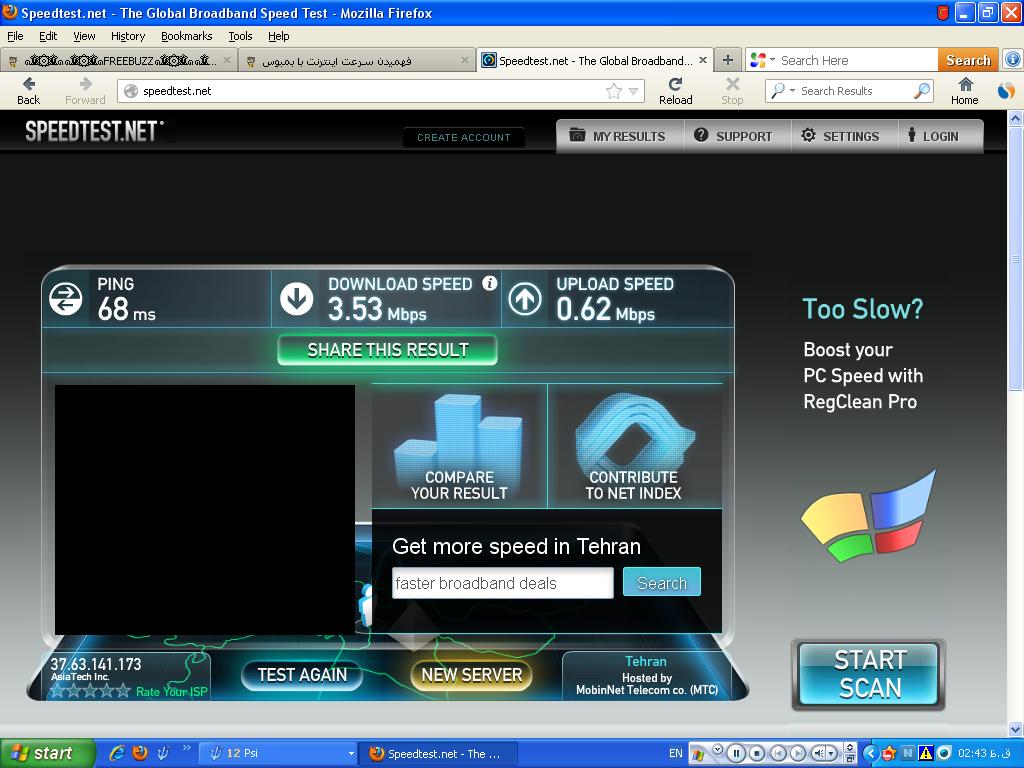Click the upload arrow icon
Image resolution: width=1024 pixels, height=768 pixels.
pyautogui.click(x=525, y=299)
